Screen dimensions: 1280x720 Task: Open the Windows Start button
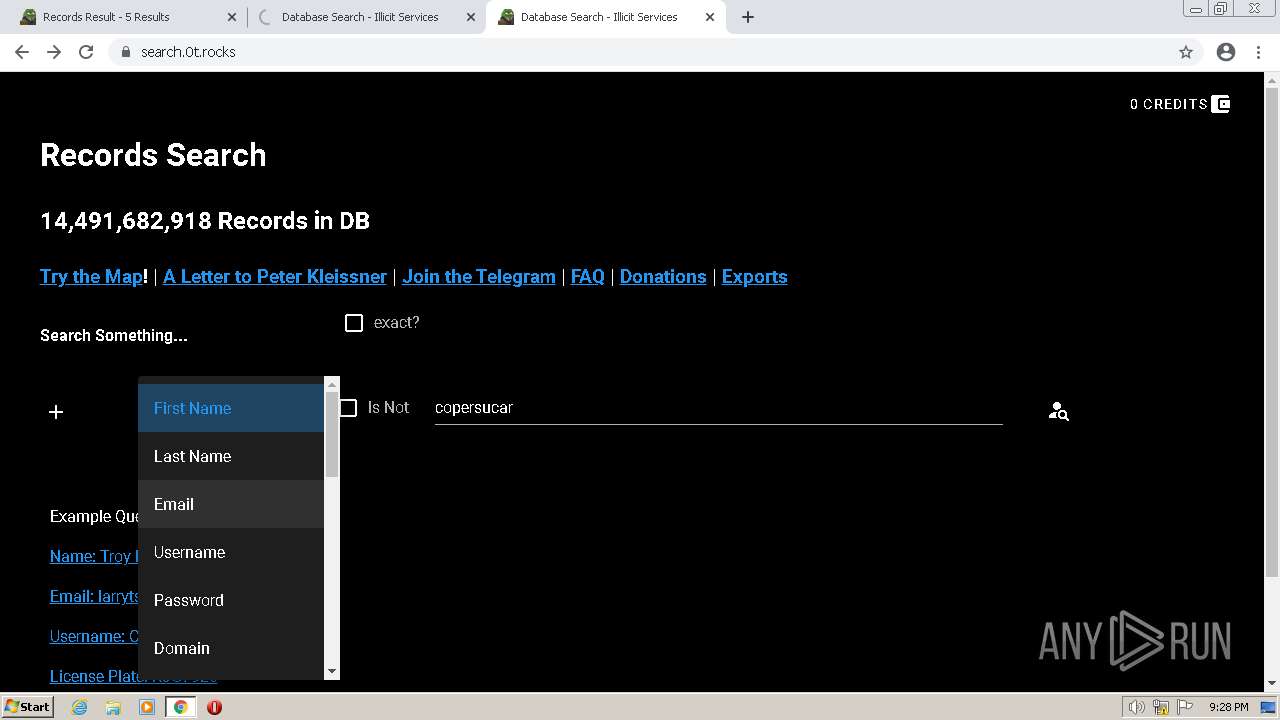point(28,707)
